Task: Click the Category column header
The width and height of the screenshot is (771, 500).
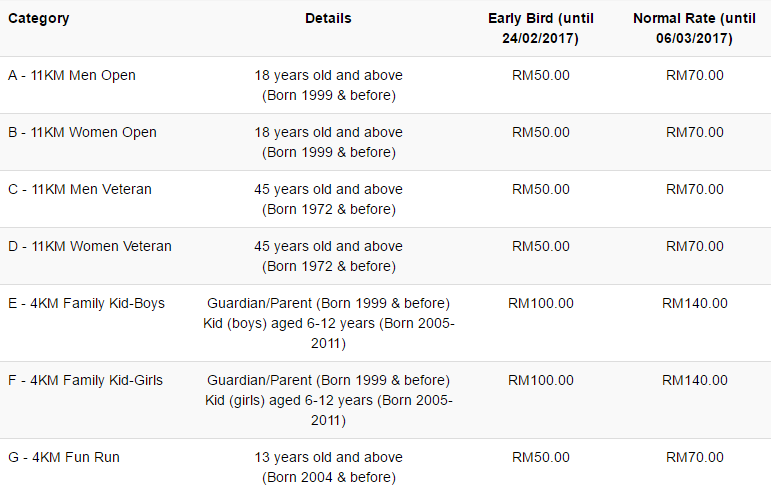Action: click(39, 19)
